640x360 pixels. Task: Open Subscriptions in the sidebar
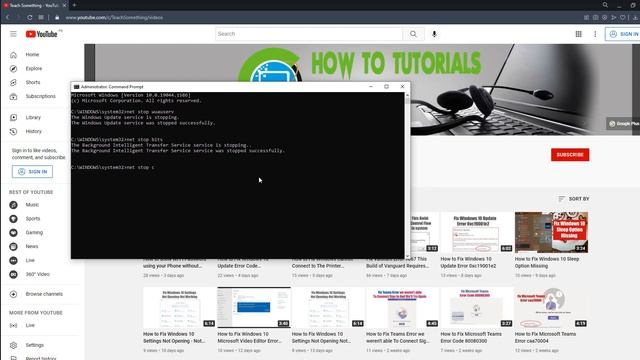click(x=40, y=96)
